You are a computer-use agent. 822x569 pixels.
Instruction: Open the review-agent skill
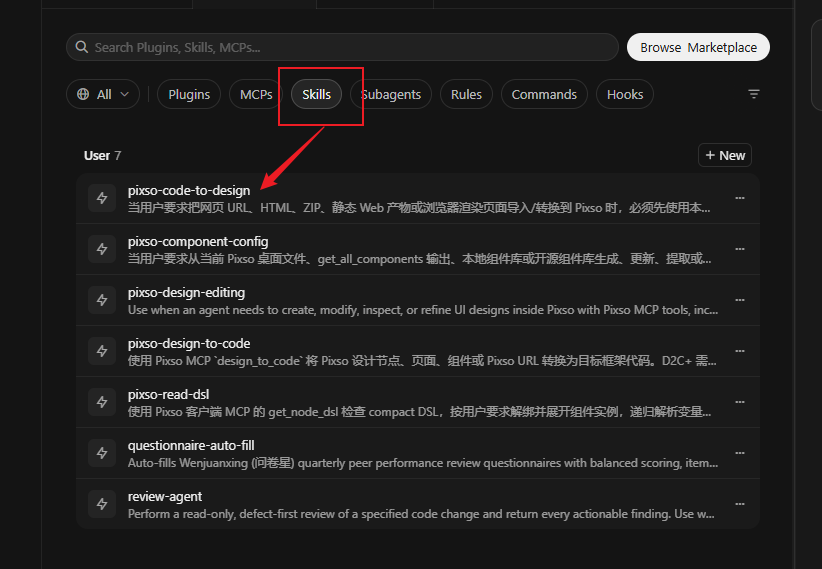pyautogui.click(x=418, y=504)
